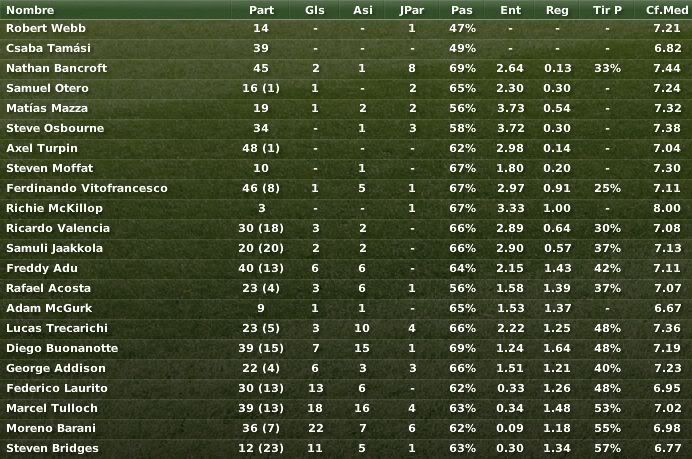This screenshot has width=692, height=459.
Task: Click Marcel Tulloch's 18 goals value
Action: (x=315, y=408)
